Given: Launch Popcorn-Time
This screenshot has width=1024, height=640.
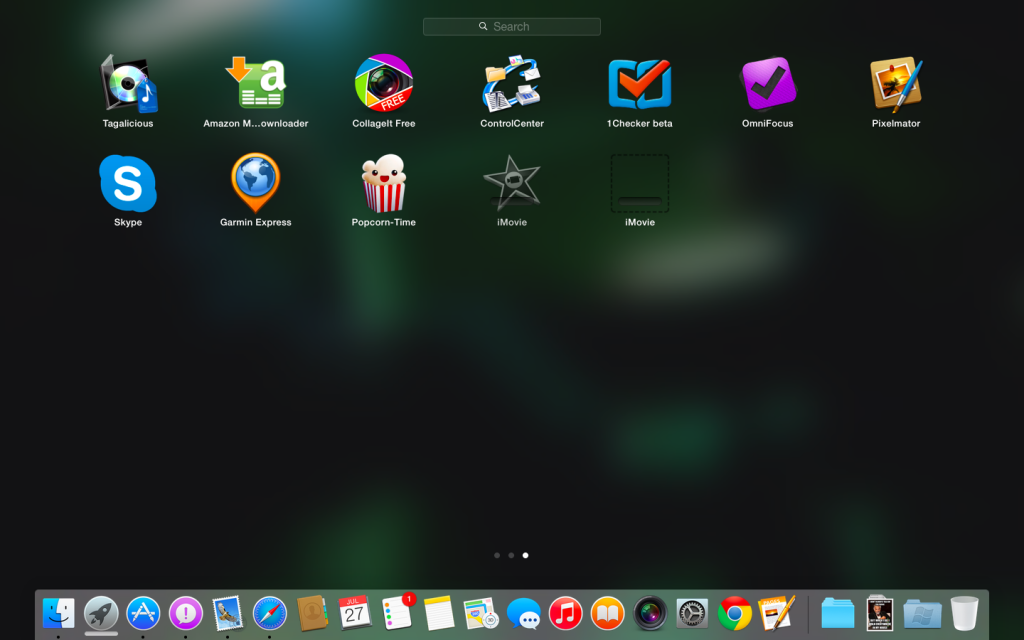Looking at the screenshot, I should coord(383,183).
